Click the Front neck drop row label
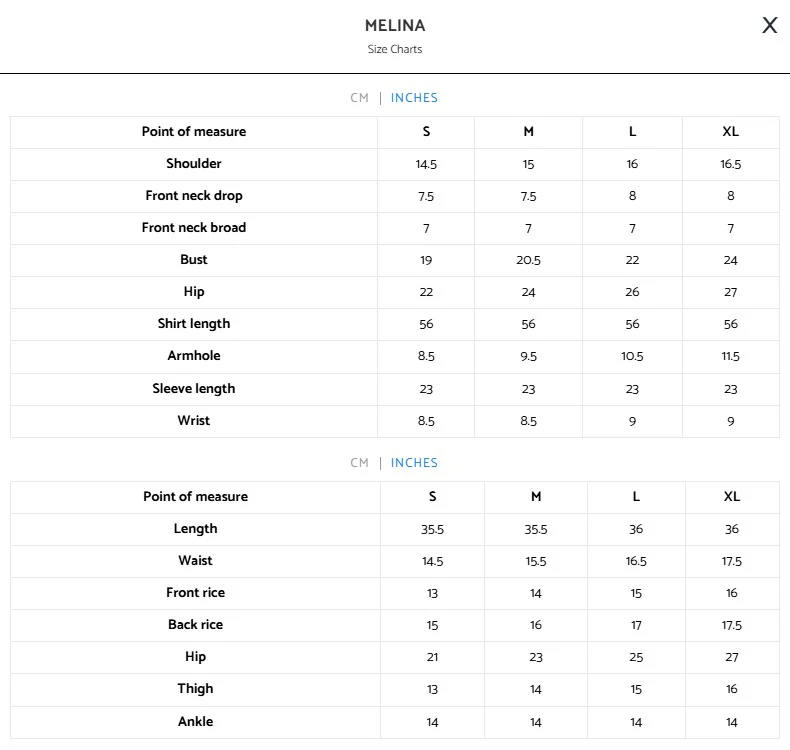This screenshot has width=790, height=750. (x=194, y=196)
